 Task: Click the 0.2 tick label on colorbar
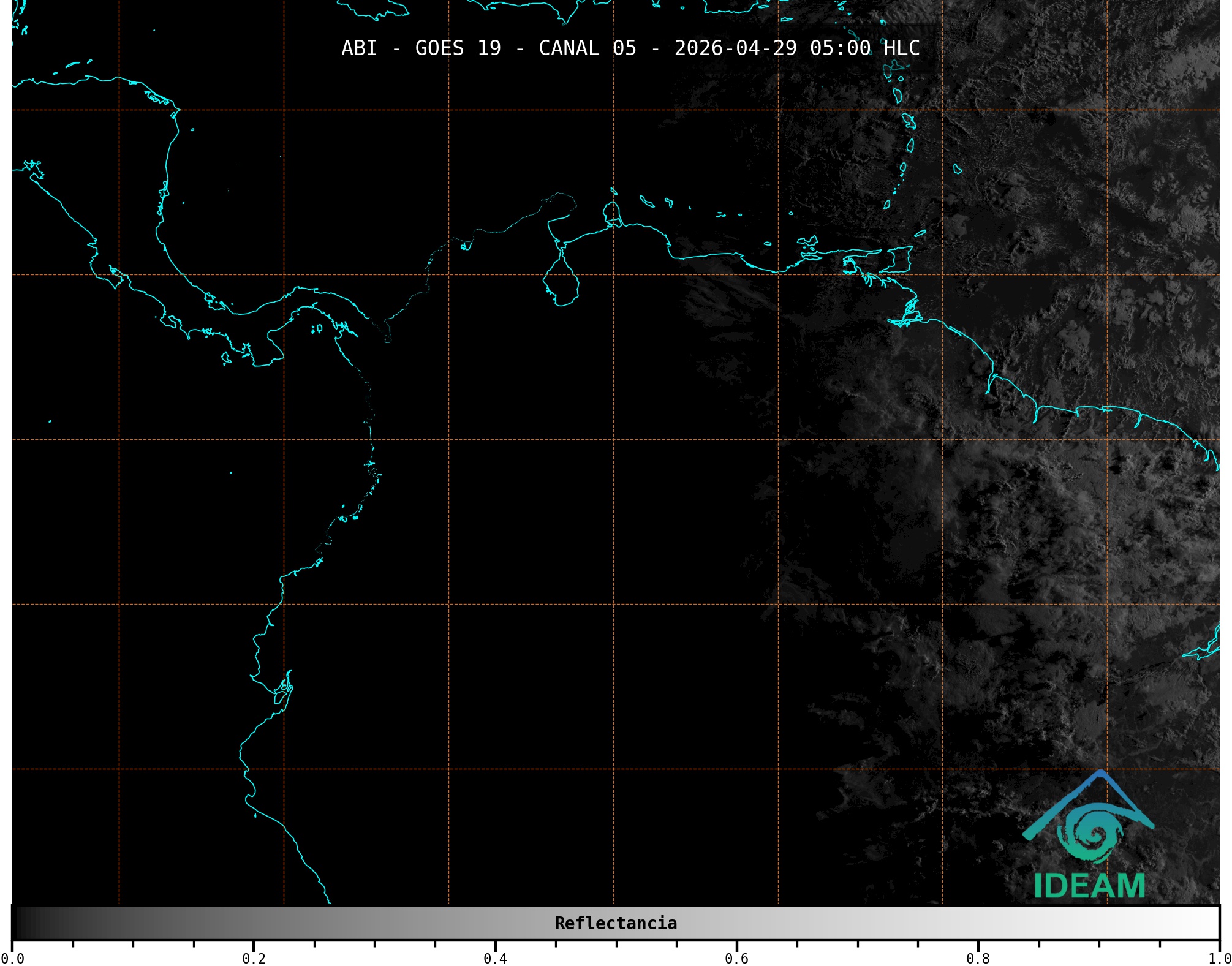coord(254,959)
